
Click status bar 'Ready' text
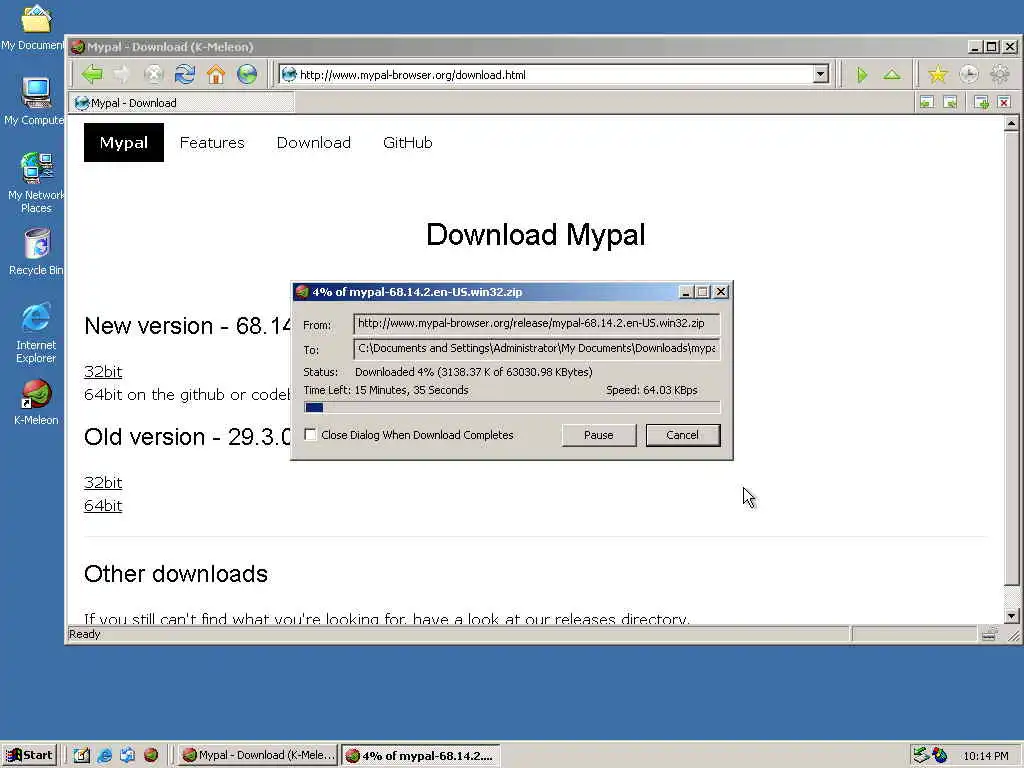[x=84, y=634]
